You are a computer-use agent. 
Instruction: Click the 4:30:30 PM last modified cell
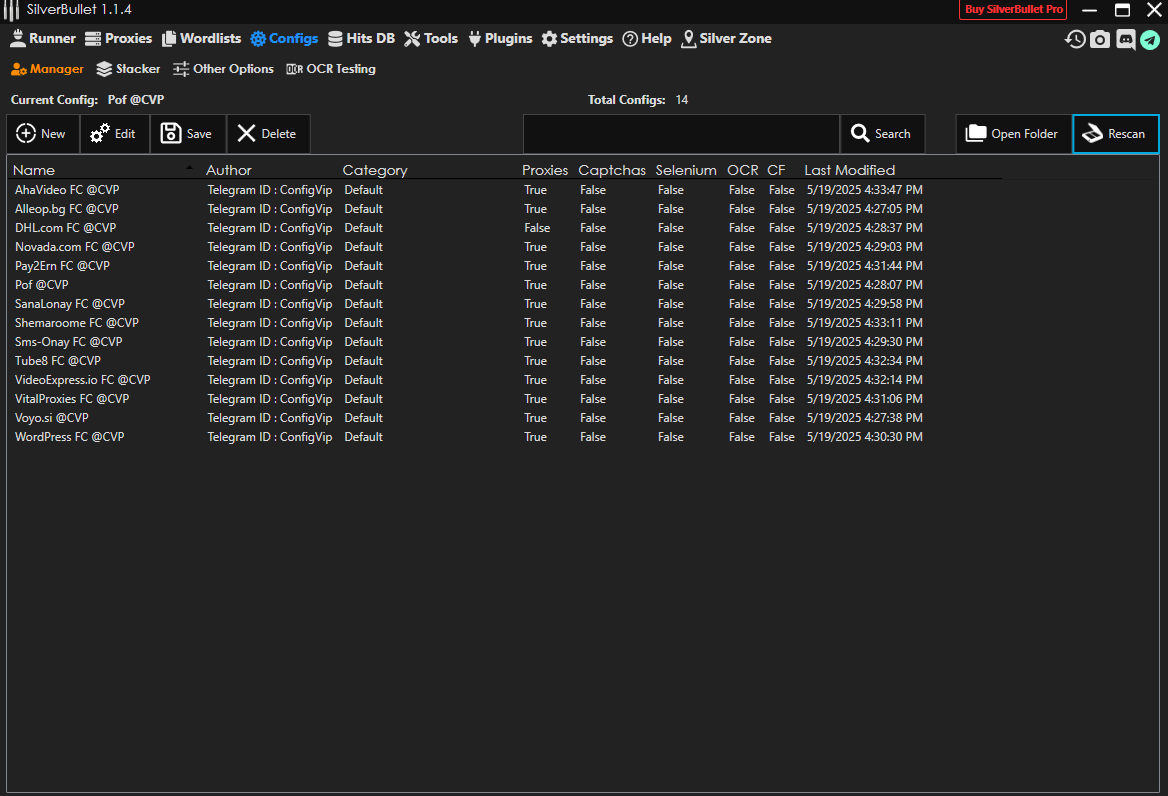[x=864, y=437]
